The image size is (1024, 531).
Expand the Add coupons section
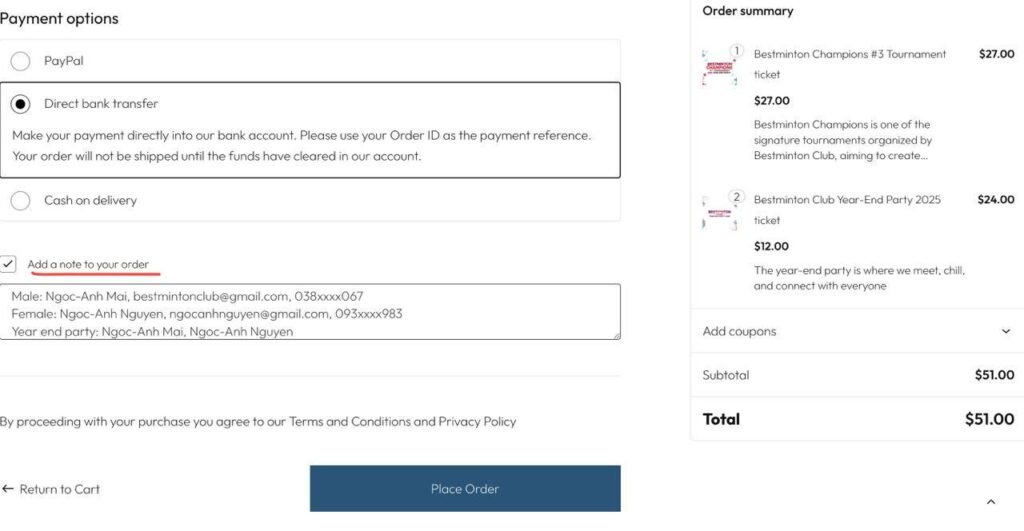point(739,331)
